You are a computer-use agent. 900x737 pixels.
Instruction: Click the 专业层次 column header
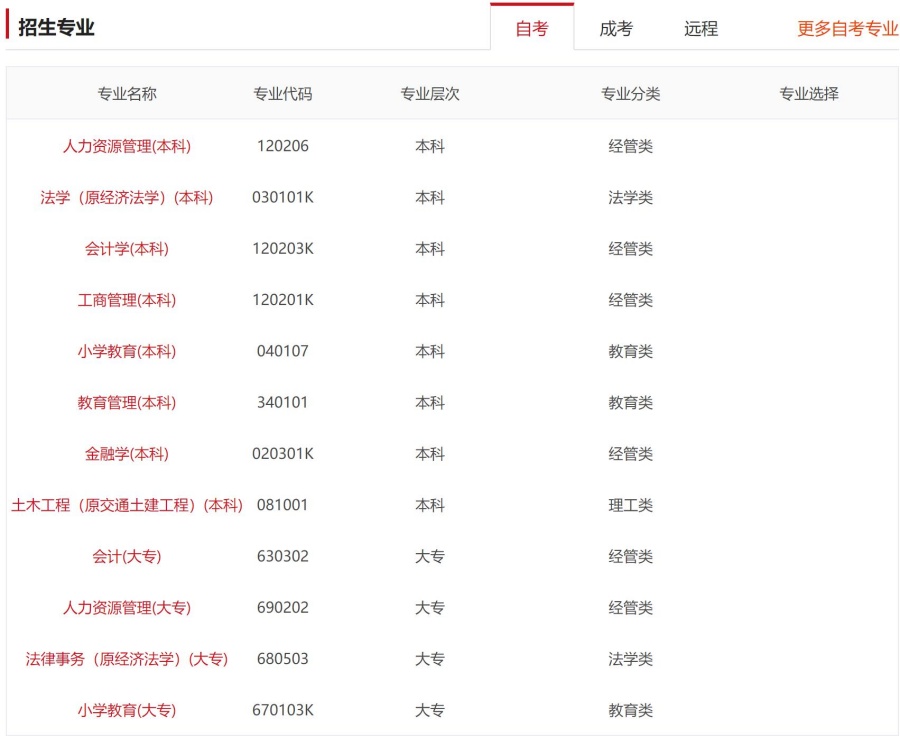tap(430, 94)
